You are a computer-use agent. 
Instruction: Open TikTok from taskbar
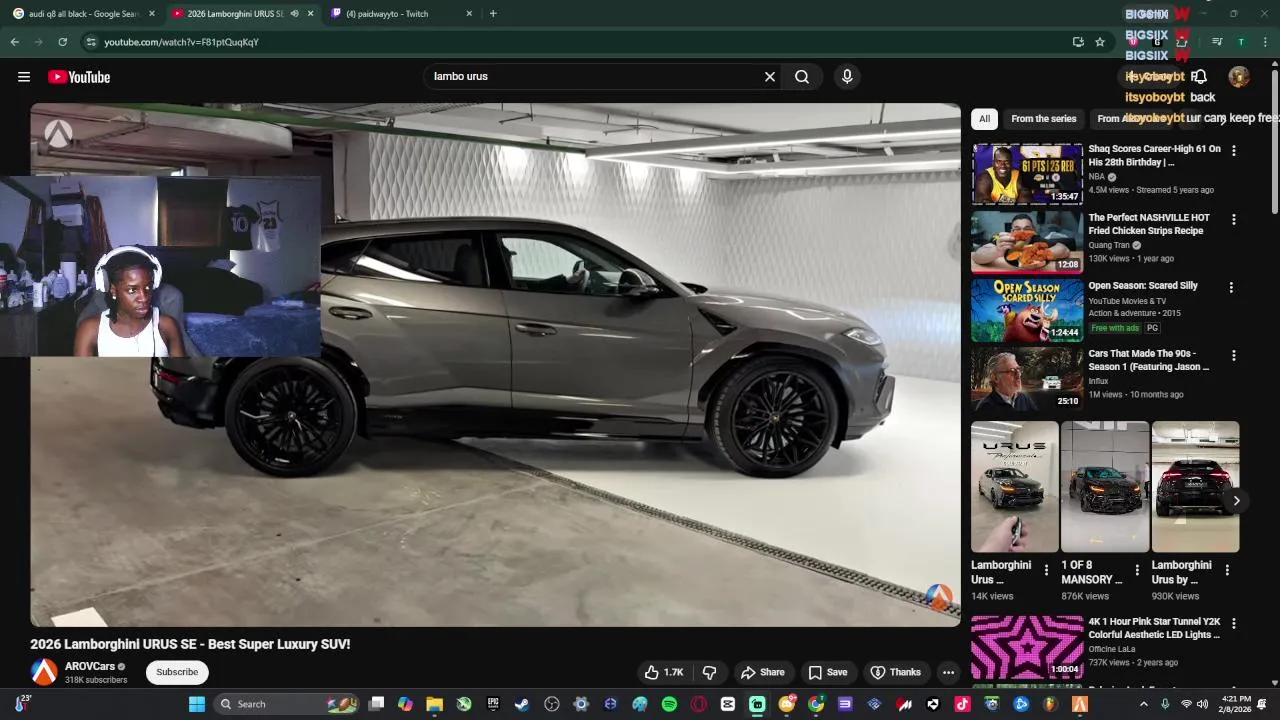click(962, 704)
